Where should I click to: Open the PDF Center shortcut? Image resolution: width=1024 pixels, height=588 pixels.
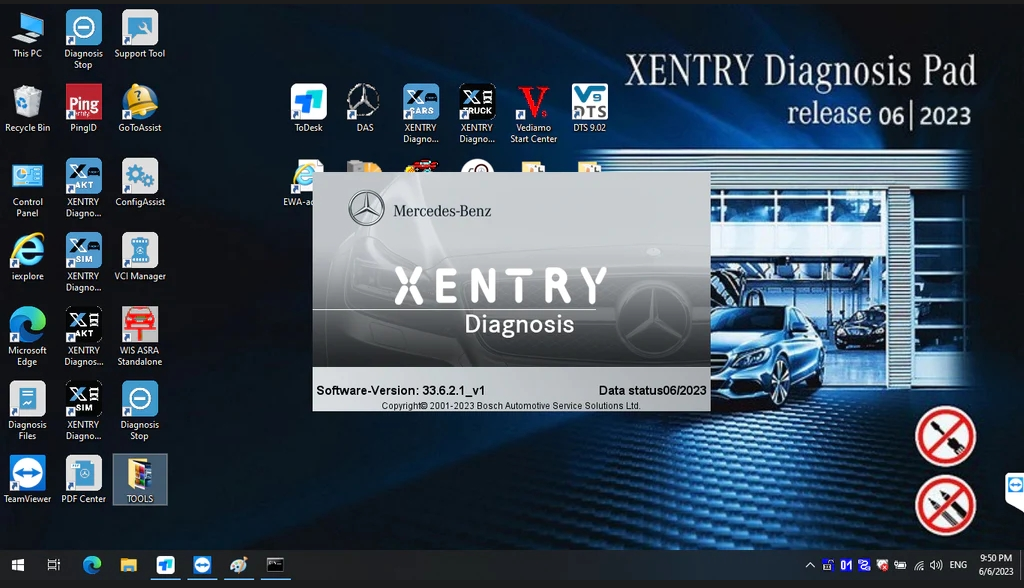click(84, 480)
